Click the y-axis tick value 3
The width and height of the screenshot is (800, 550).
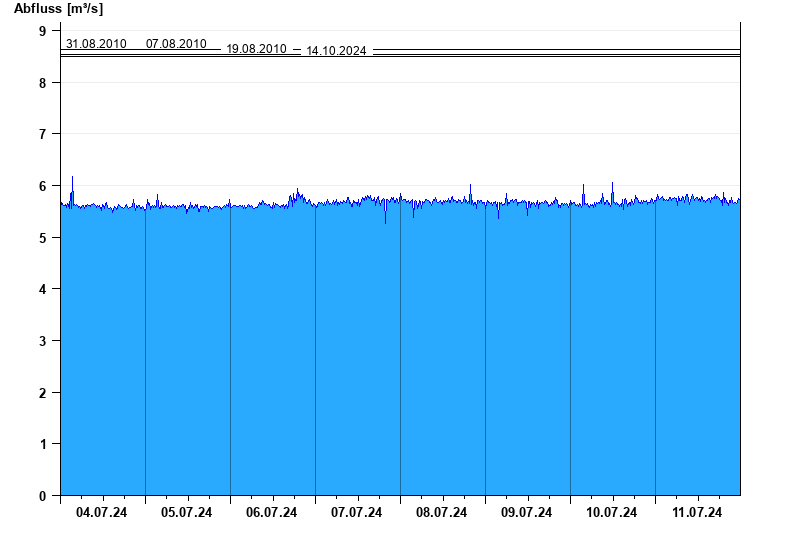(43, 341)
